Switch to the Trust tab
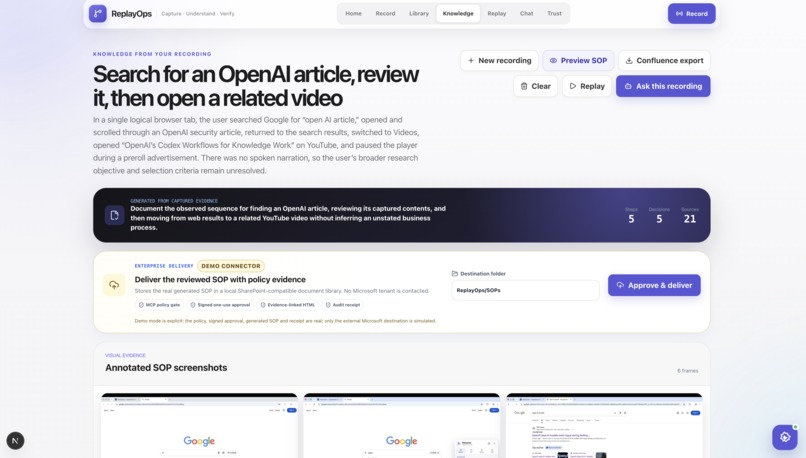This screenshot has width=806, height=458. (x=554, y=14)
